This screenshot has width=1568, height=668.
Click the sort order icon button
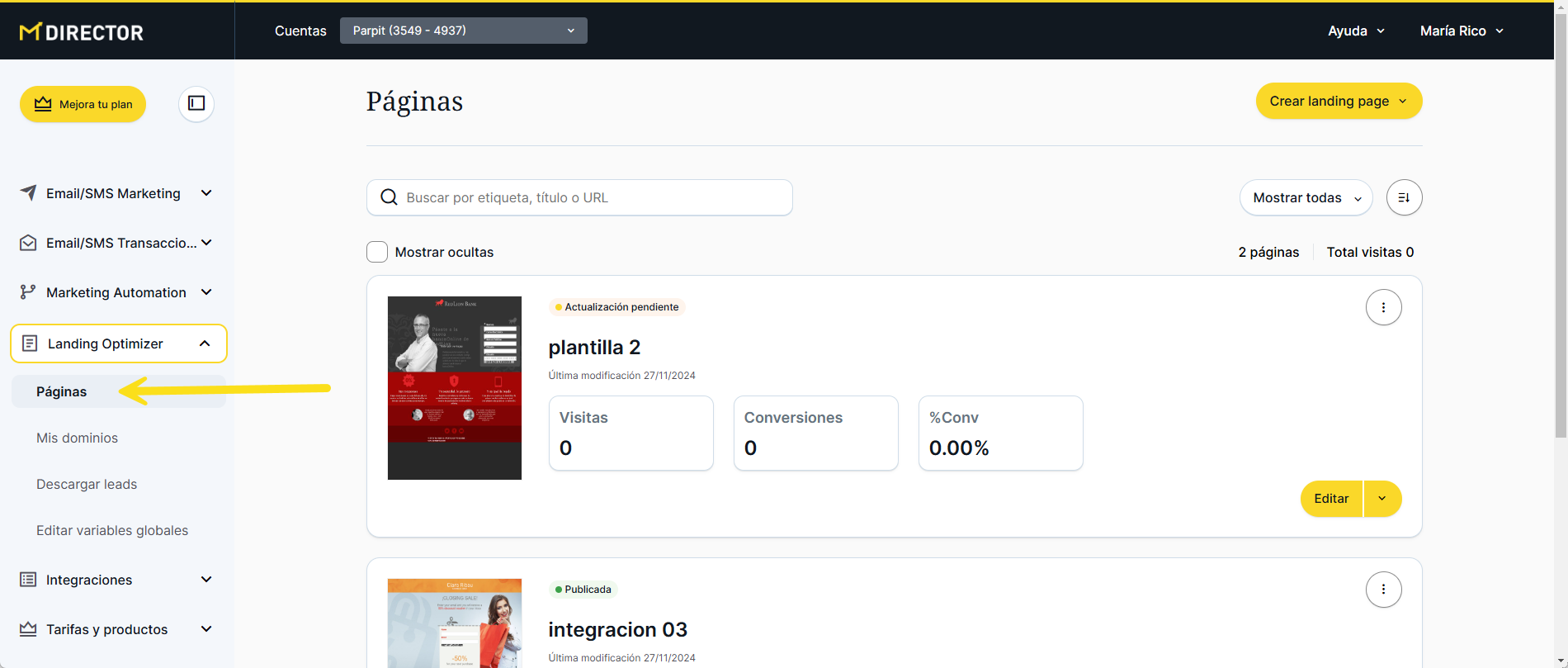click(x=1404, y=197)
